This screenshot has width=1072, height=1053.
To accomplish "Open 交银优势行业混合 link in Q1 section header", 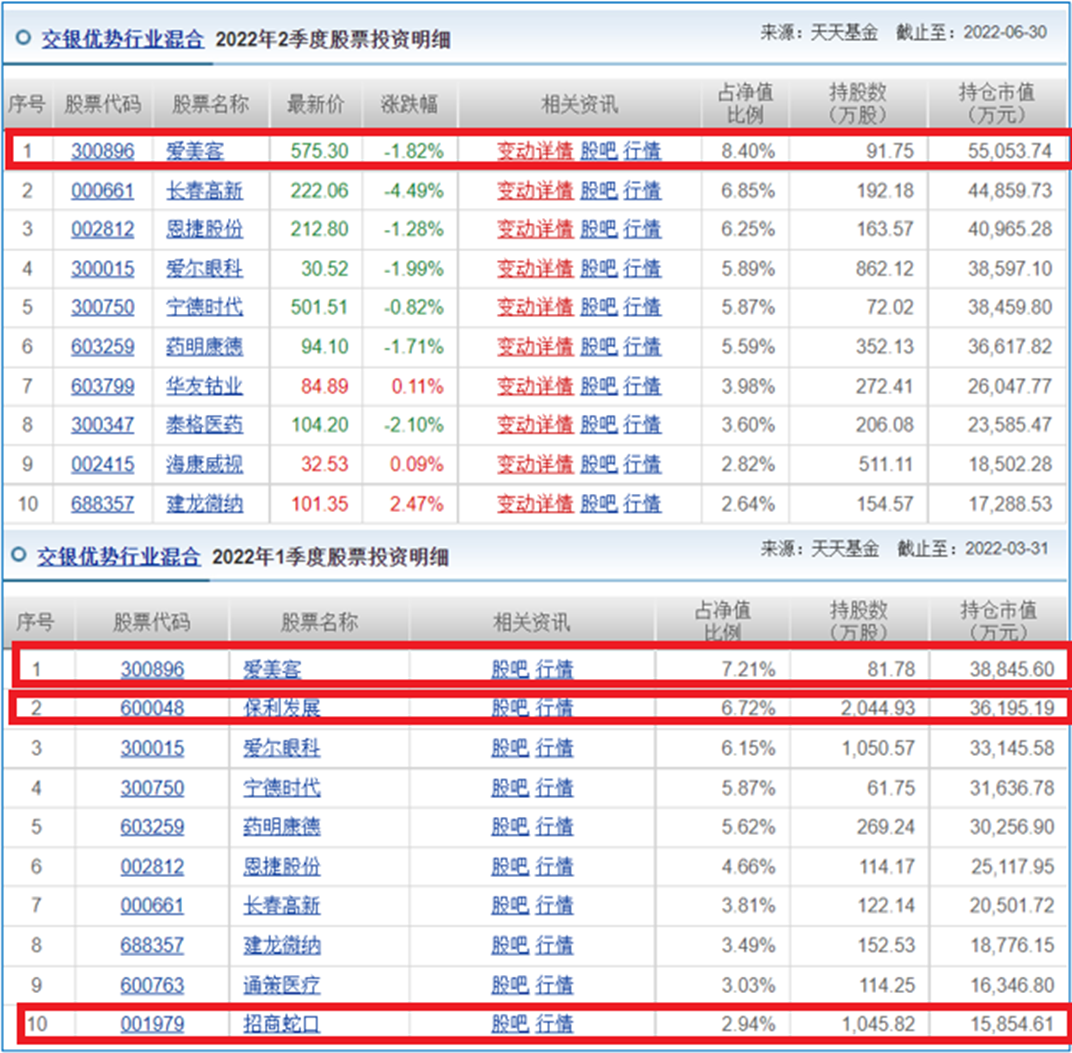I will coord(118,557).
